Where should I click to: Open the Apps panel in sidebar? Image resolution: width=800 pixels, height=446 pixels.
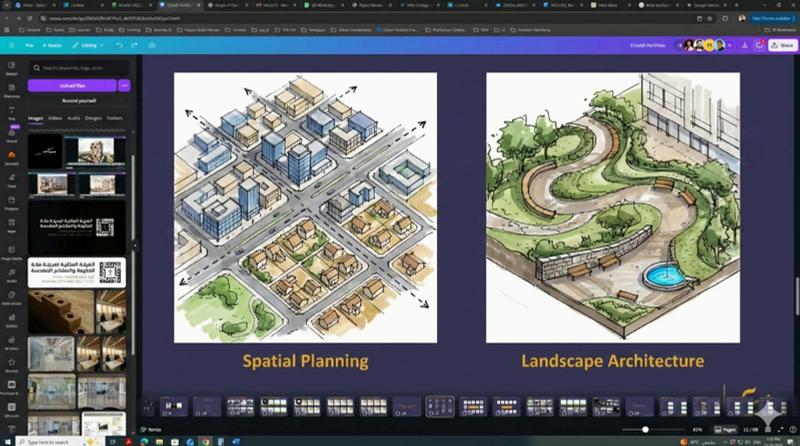pos(11,226)
